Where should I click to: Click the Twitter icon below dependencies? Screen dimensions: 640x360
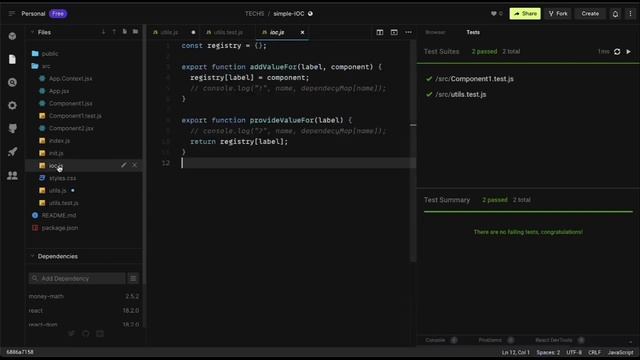pyautogui.click(x=71, y=333)
